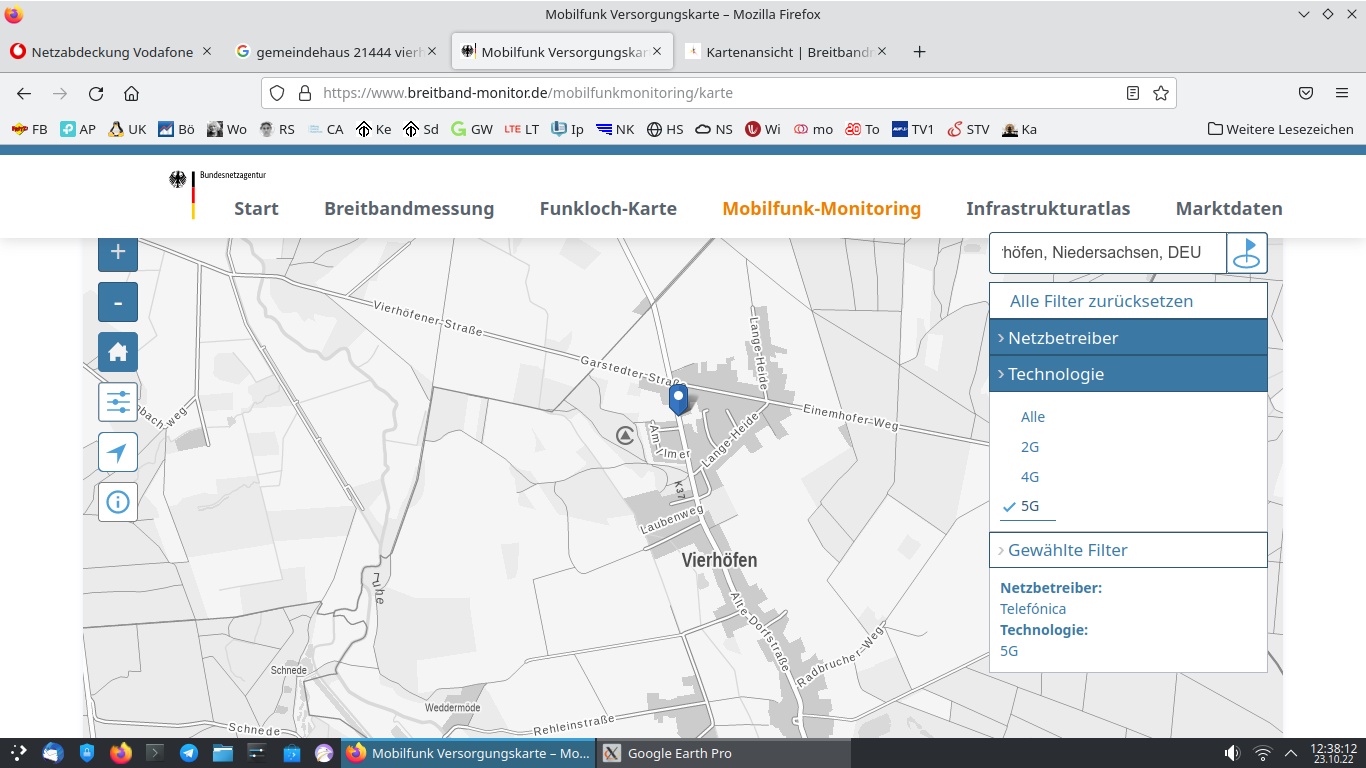Expand the Netzbetreiber filter section
The image size is (1366, 768).
tap(1128, 338)
